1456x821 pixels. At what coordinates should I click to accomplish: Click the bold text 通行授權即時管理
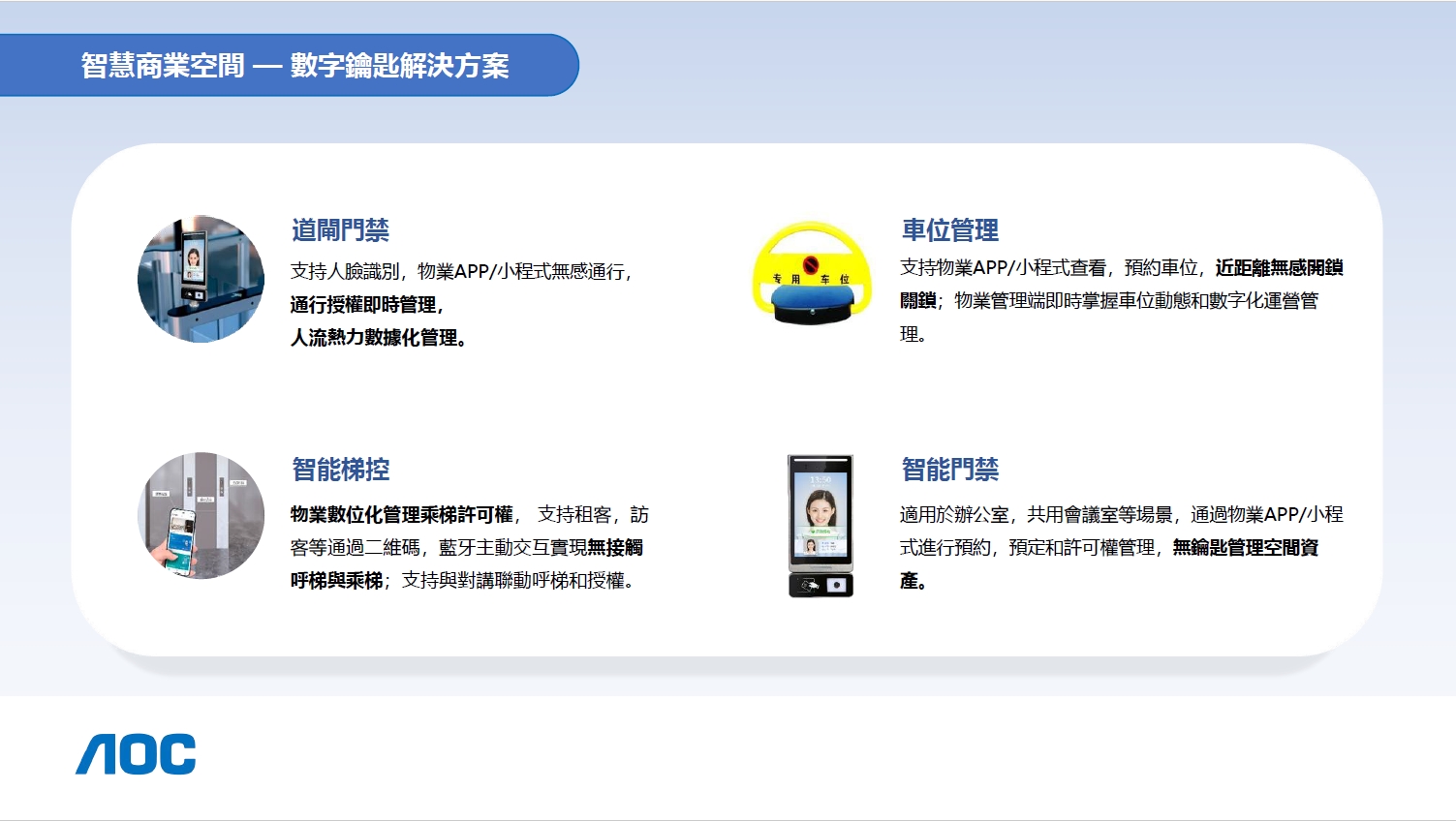click(364, 305)
